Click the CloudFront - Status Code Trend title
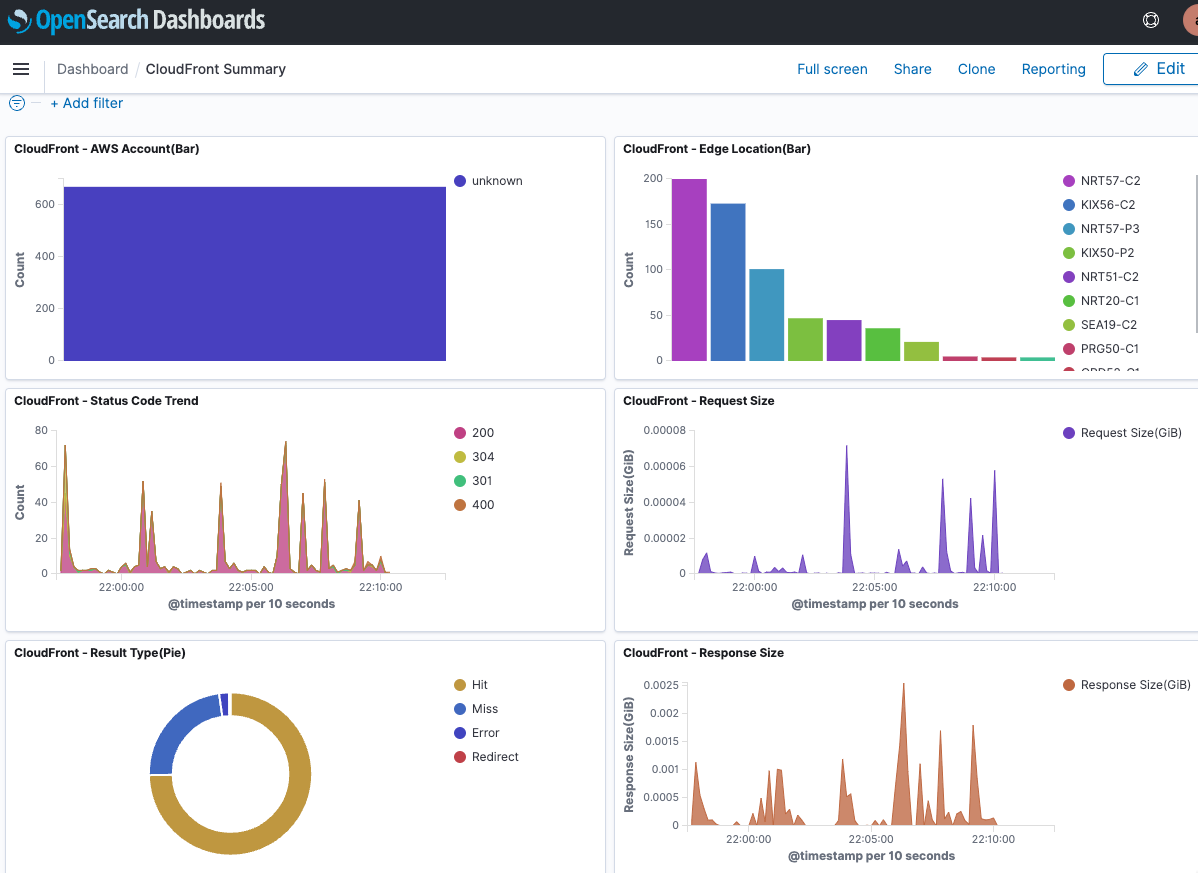This screenshot has width=1198, height=873. (106, 401)
